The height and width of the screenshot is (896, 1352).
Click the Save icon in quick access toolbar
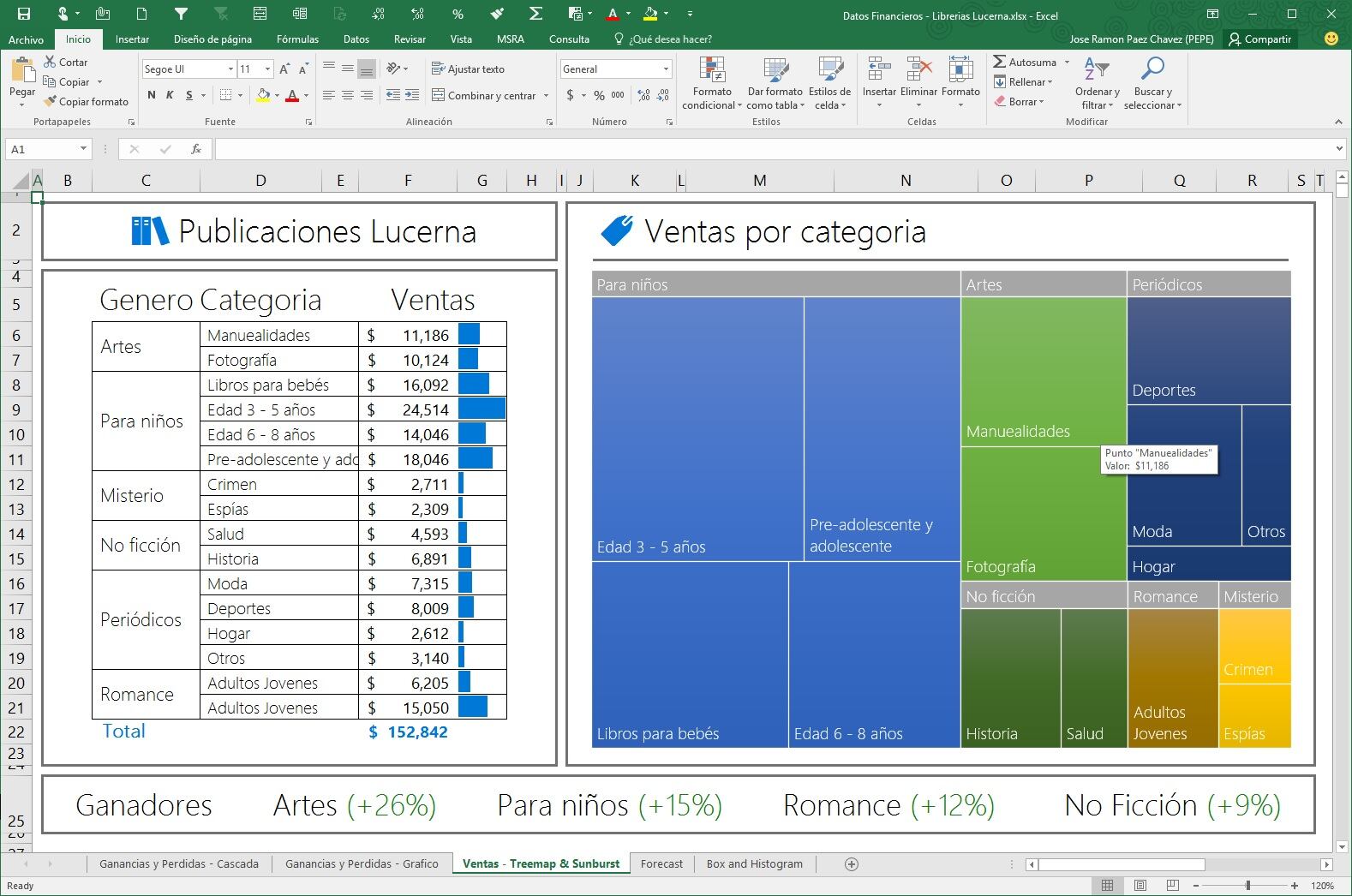(23, 14)
